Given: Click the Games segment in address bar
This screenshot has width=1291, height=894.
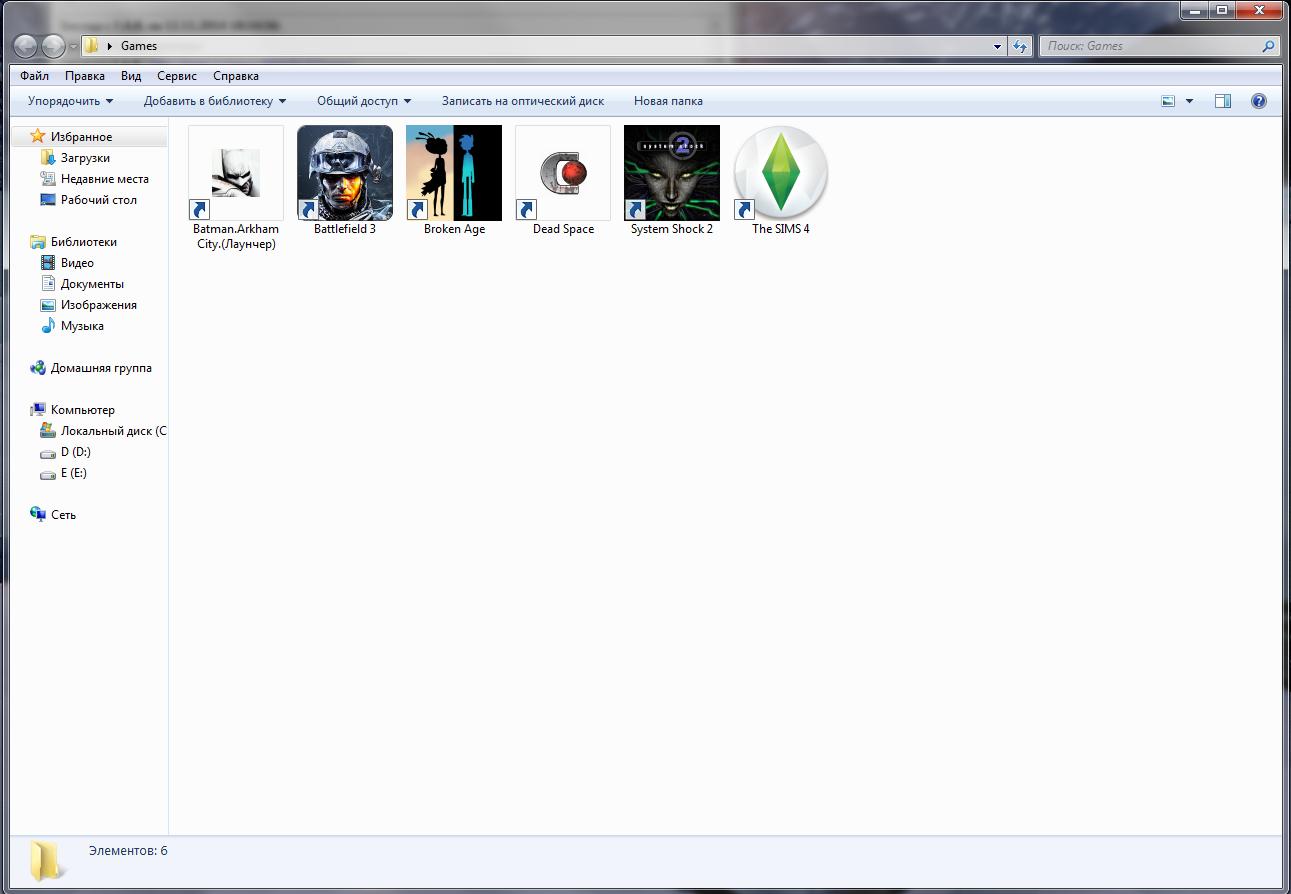Looking at the screenshot, I should (x=139, y=46).
